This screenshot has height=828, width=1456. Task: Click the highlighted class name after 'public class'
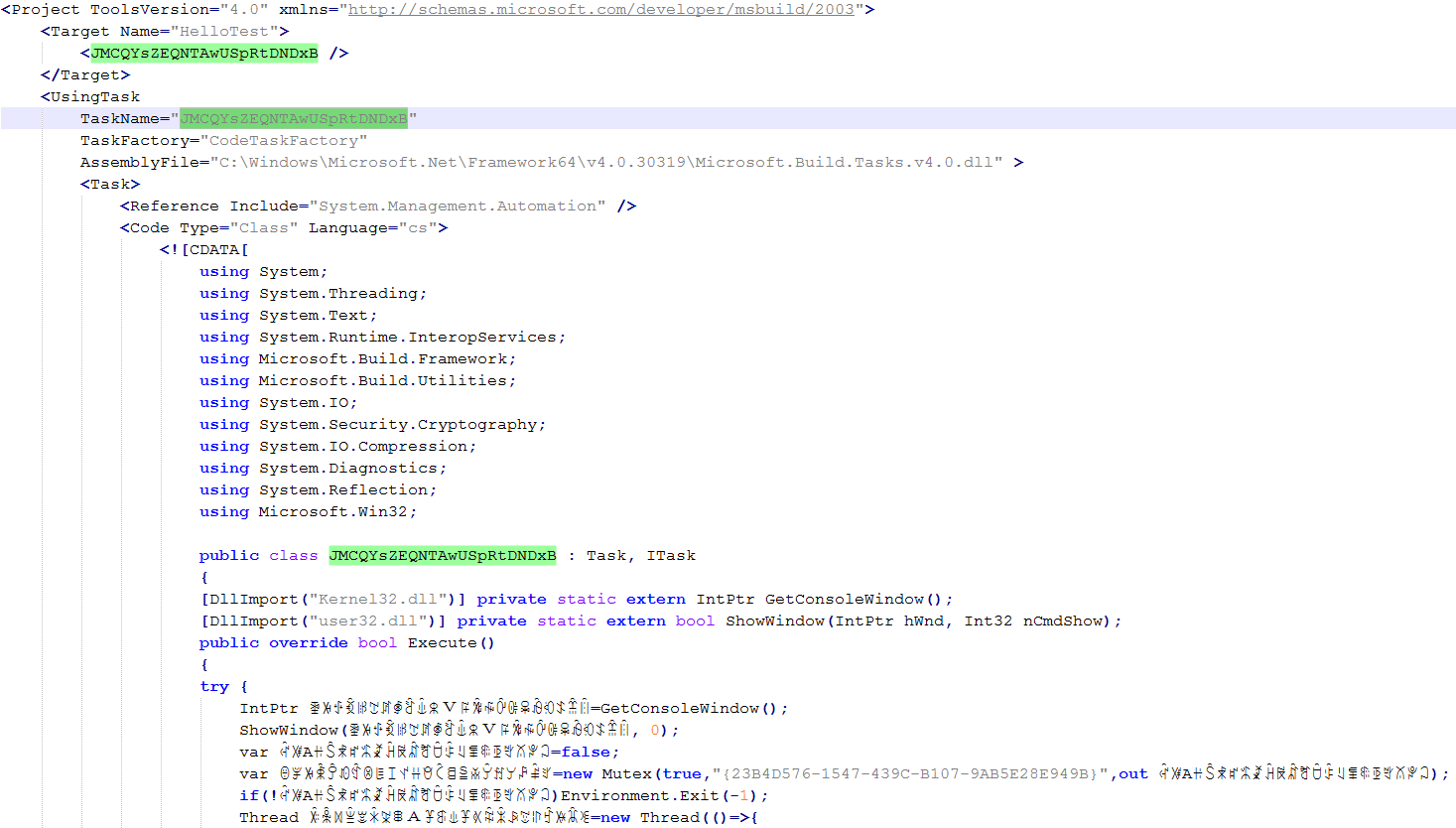pos(443,555)
